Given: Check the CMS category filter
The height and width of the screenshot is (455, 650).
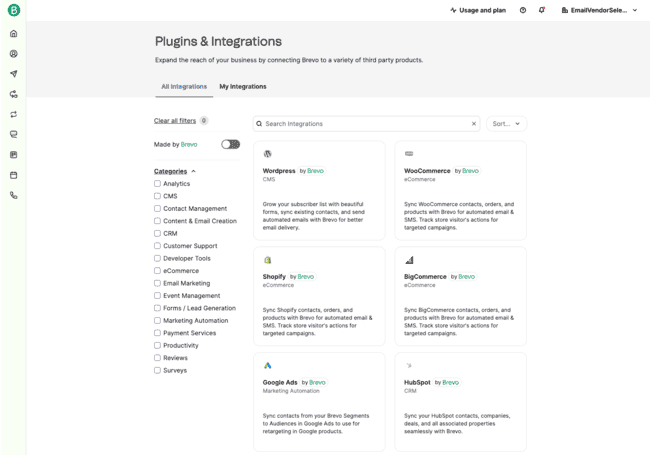Looking at the screenshot, I should tap(157, 196).
